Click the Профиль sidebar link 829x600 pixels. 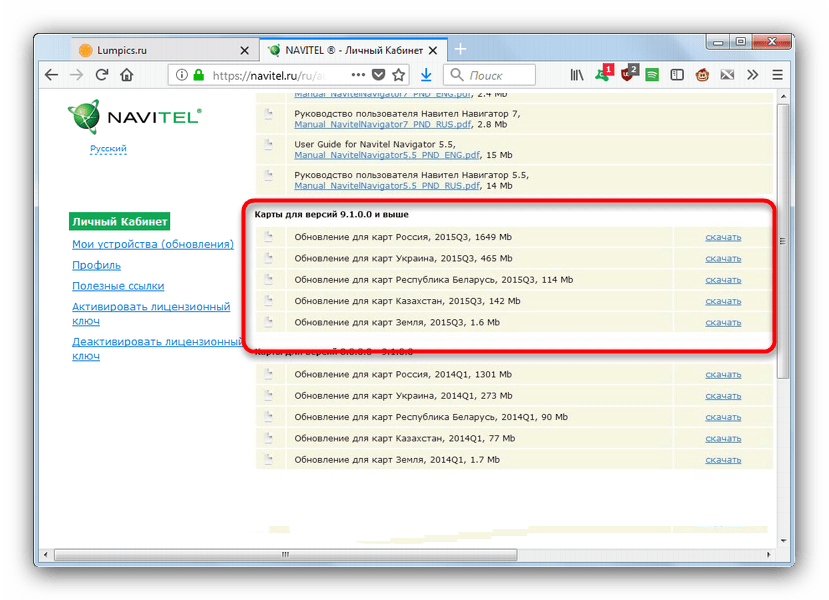[x=96, y=265]
